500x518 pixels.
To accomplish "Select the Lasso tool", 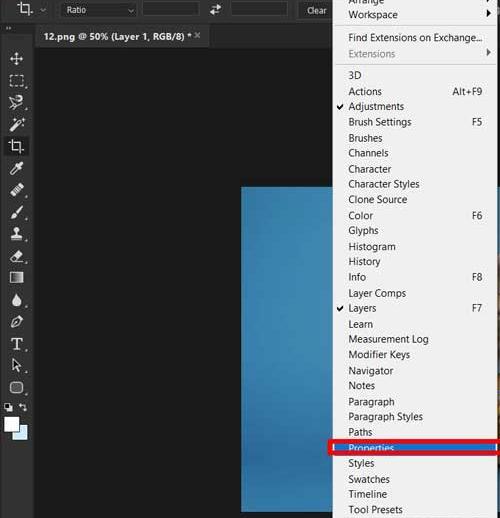I will [x=16, y=102].
